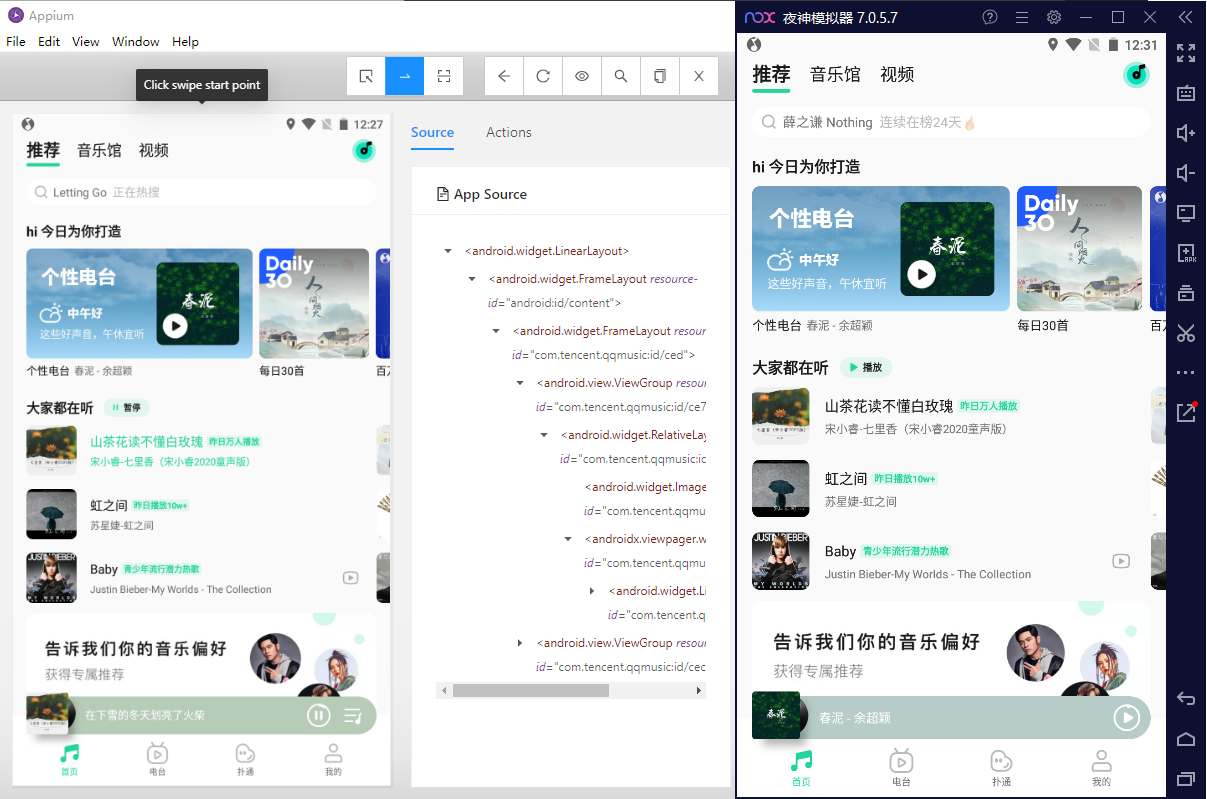Collapse the androidx.viewpager node
The height and width of the screenshot is (799, 1207).
568,539
